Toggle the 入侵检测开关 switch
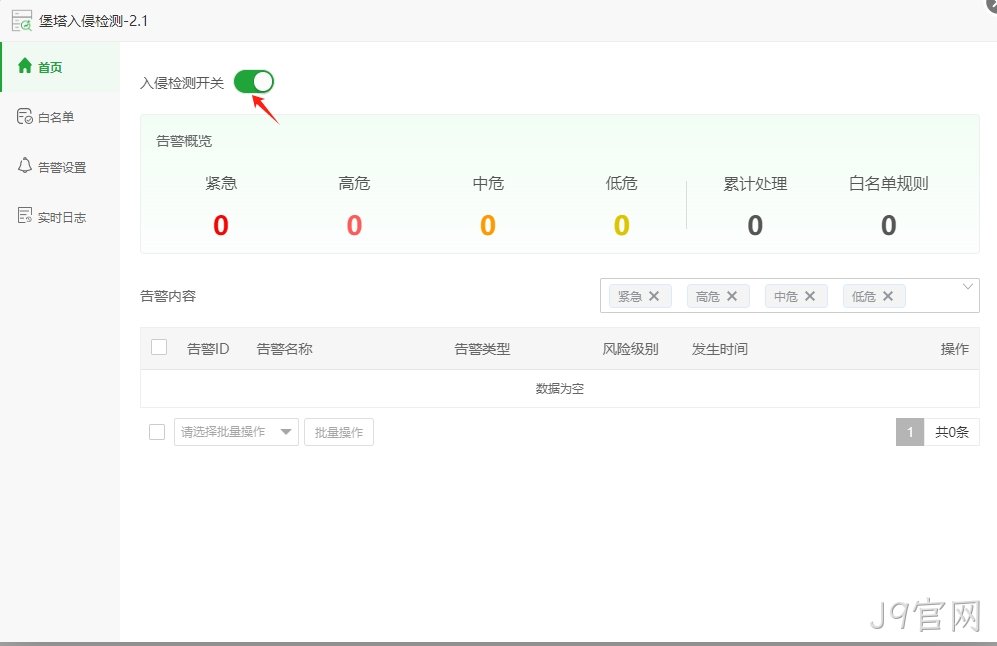 pos(254,82)
